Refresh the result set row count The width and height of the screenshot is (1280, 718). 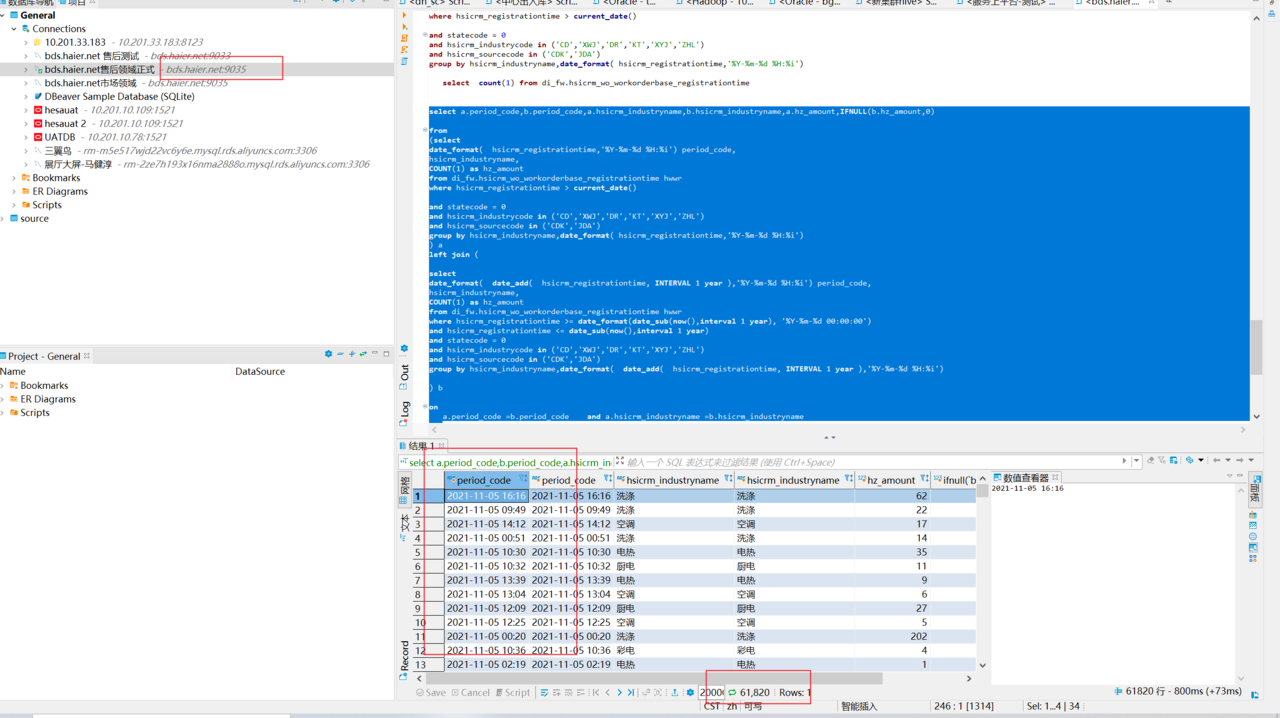coord(732,692)
